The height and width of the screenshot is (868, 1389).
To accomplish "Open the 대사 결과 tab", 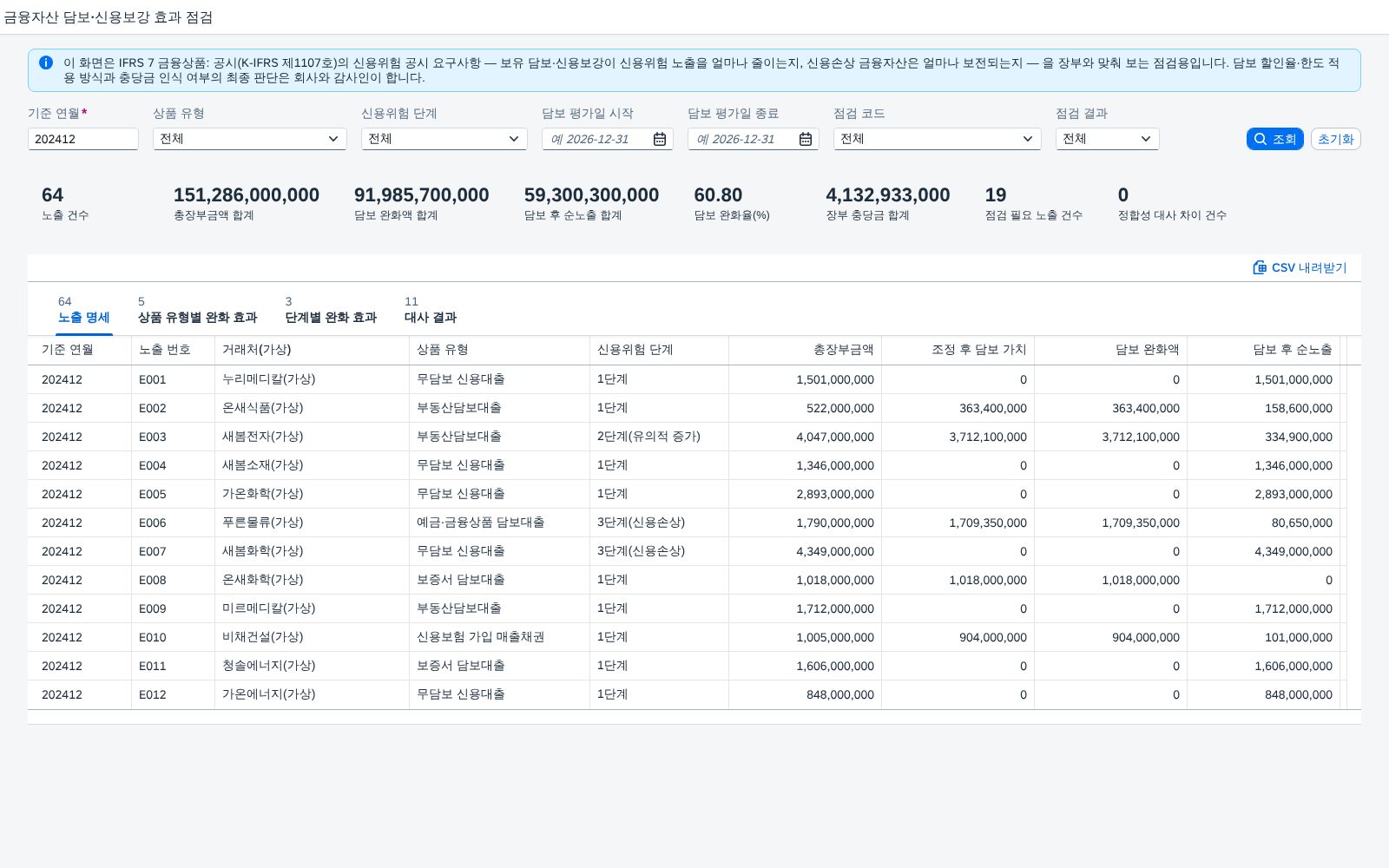I will point(431,310).
